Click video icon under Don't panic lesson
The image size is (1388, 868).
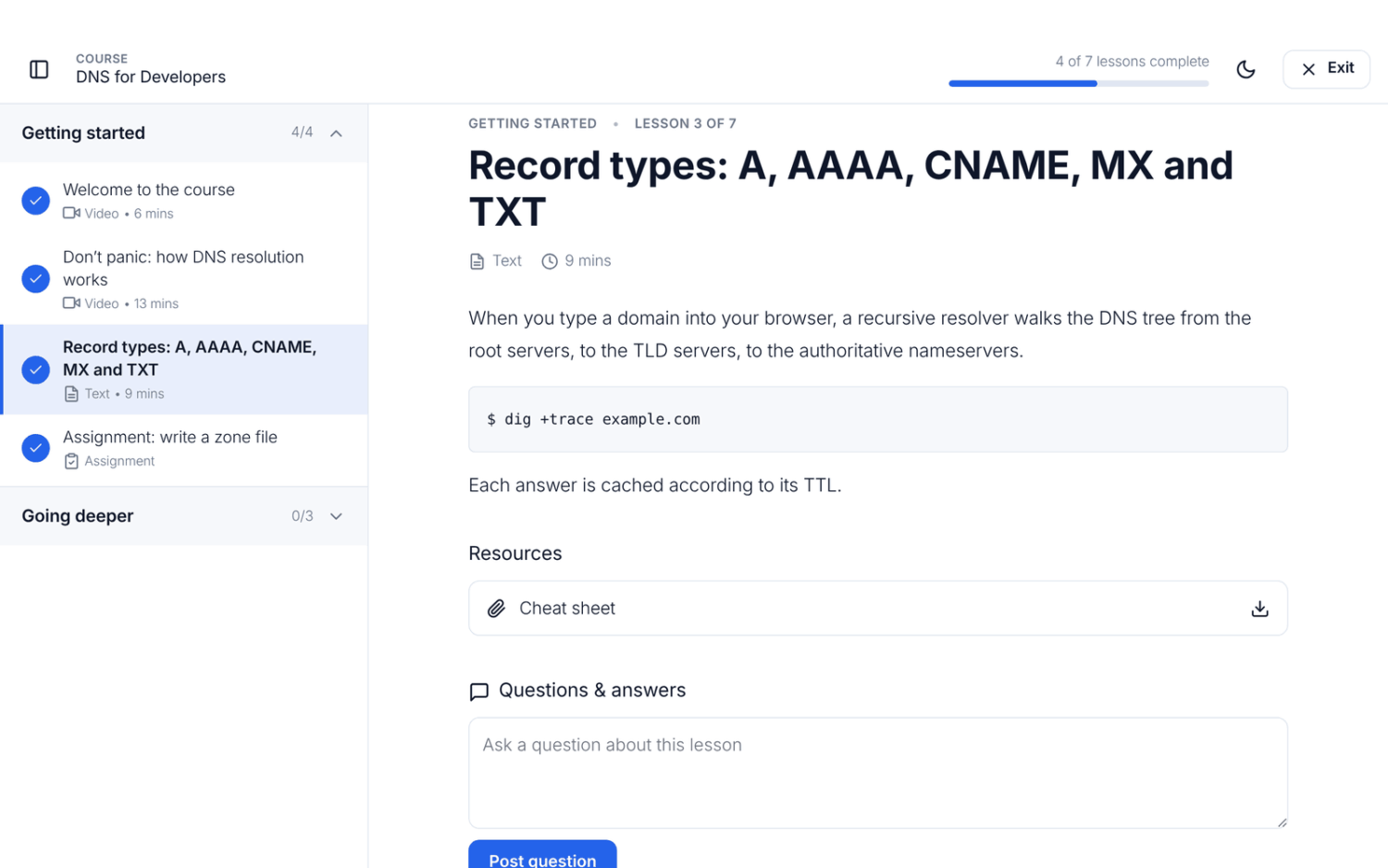point(71,304)
